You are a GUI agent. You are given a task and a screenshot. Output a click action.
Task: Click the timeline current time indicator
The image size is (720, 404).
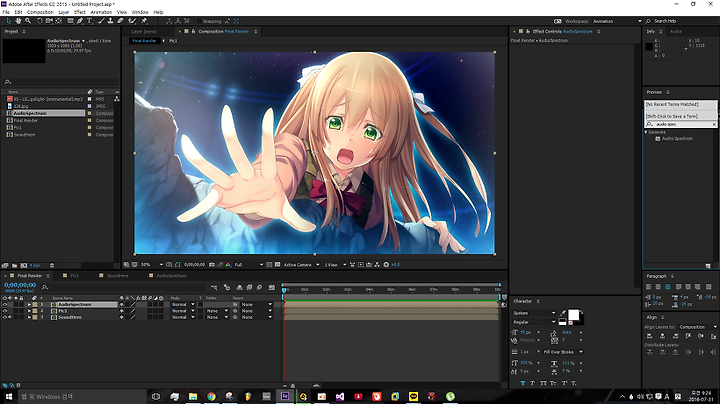pyautogui.click(x=284, y=290)
